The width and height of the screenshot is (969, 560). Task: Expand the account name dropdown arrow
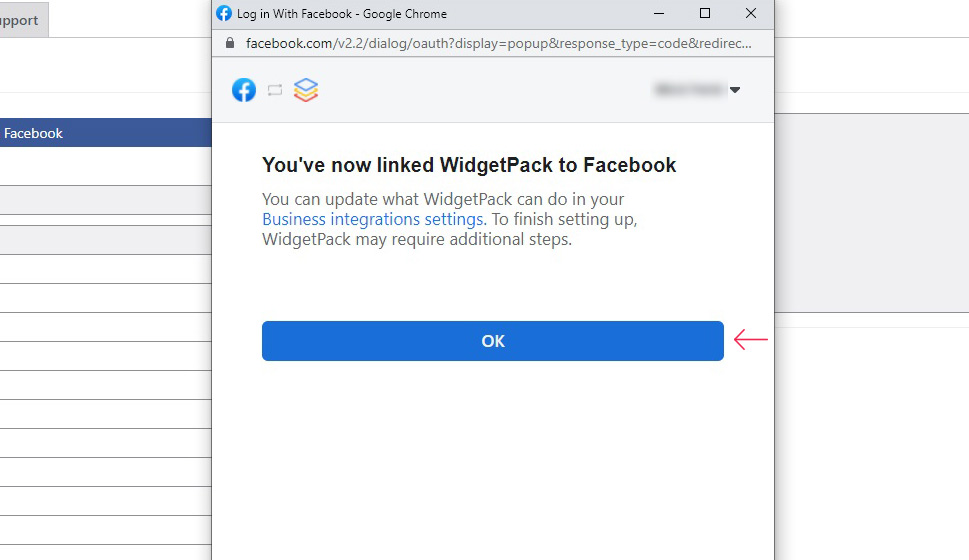tap(735, 90)
